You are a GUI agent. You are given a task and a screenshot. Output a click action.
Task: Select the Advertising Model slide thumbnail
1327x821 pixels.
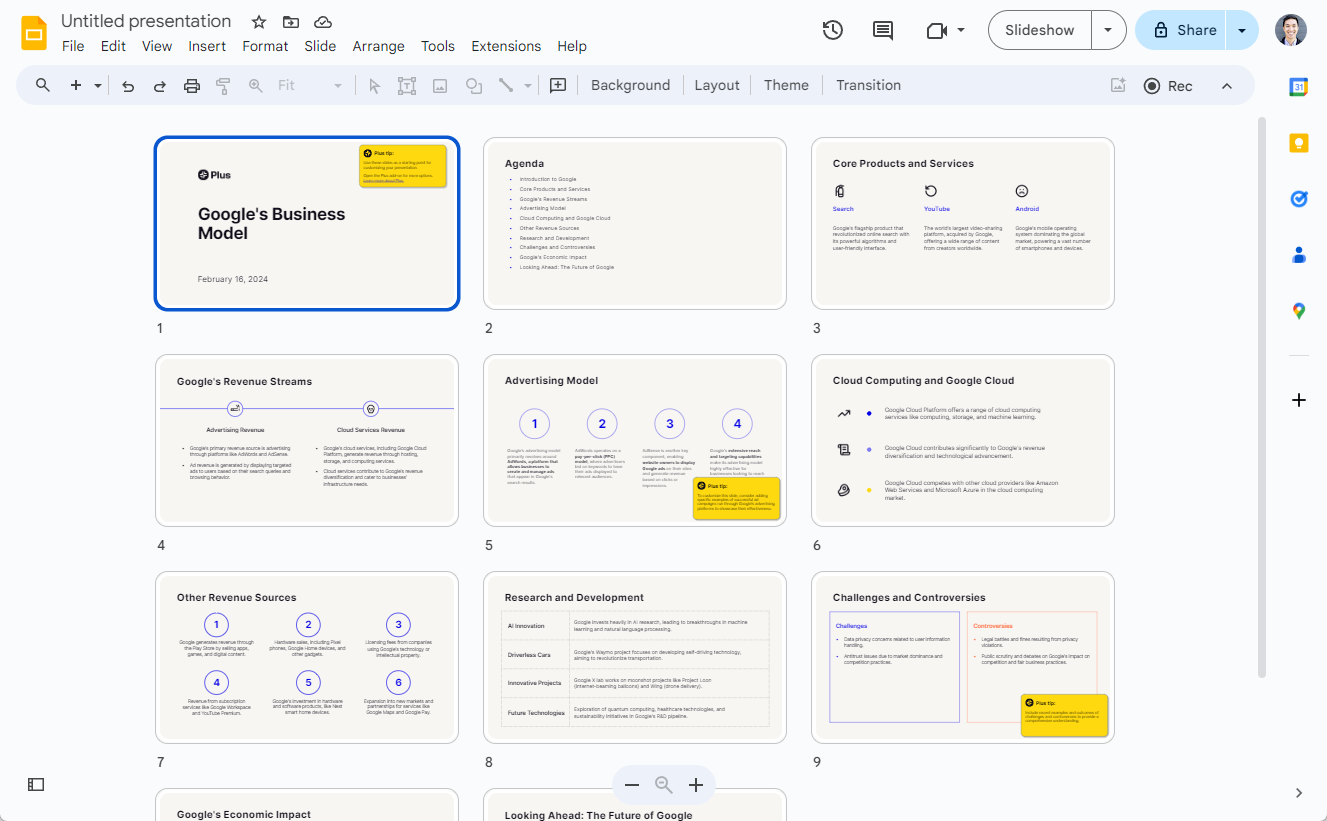coord(635,440)
